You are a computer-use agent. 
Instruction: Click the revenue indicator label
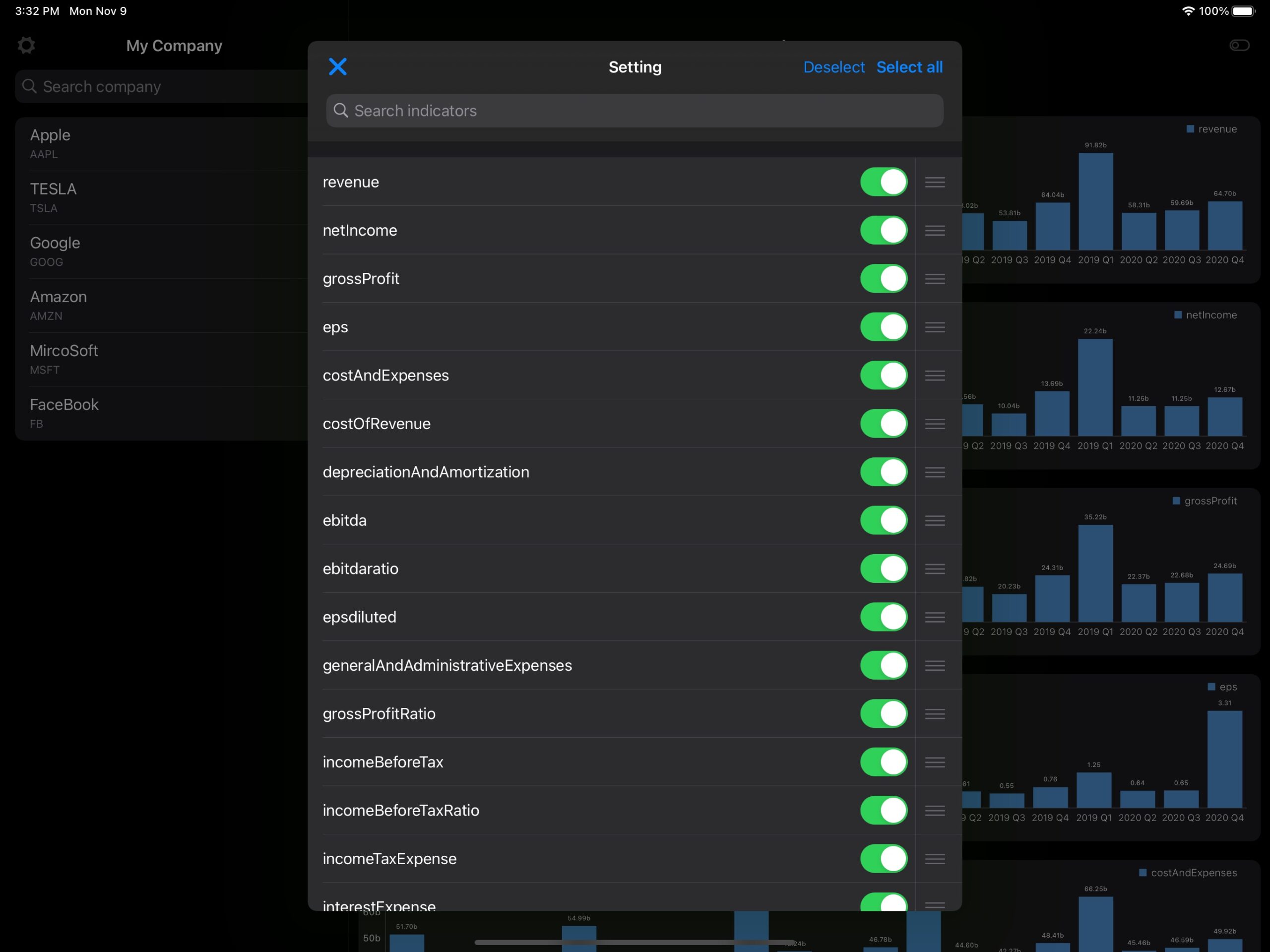(351, 182)
